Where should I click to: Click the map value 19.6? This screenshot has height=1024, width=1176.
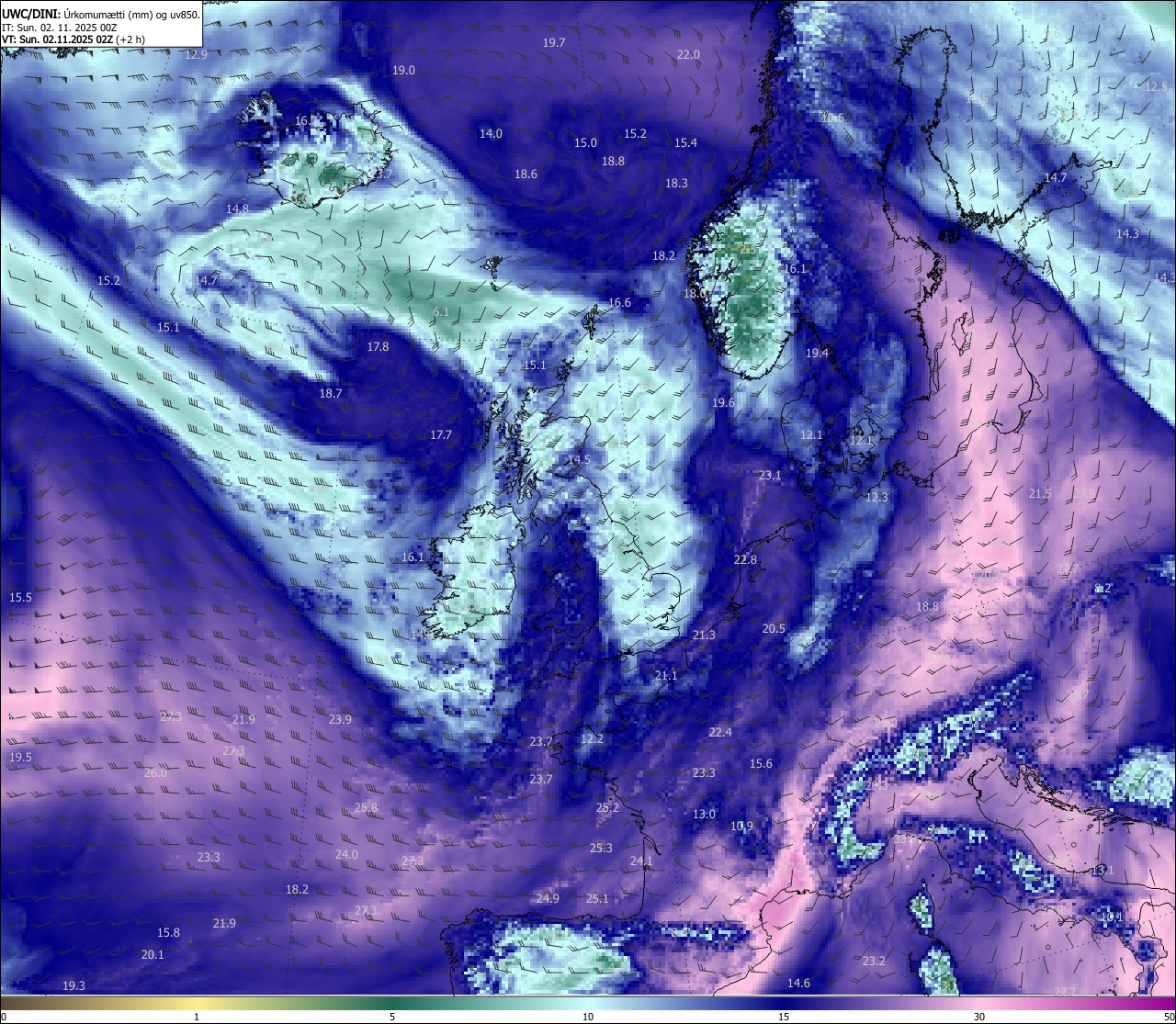point(723,403)
